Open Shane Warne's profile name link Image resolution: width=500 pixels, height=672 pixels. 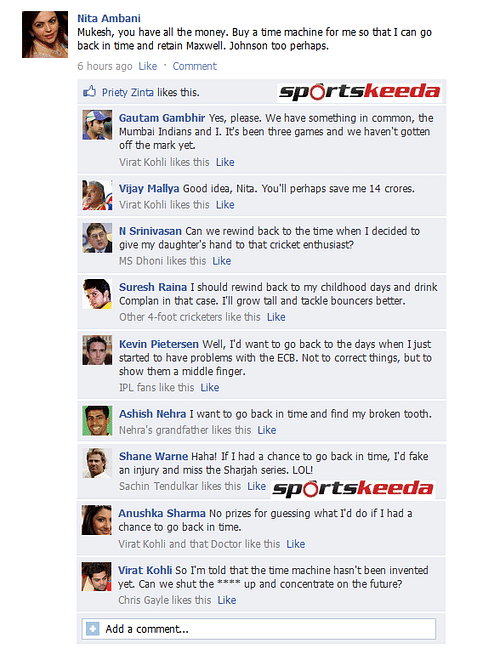click(153, 456)
